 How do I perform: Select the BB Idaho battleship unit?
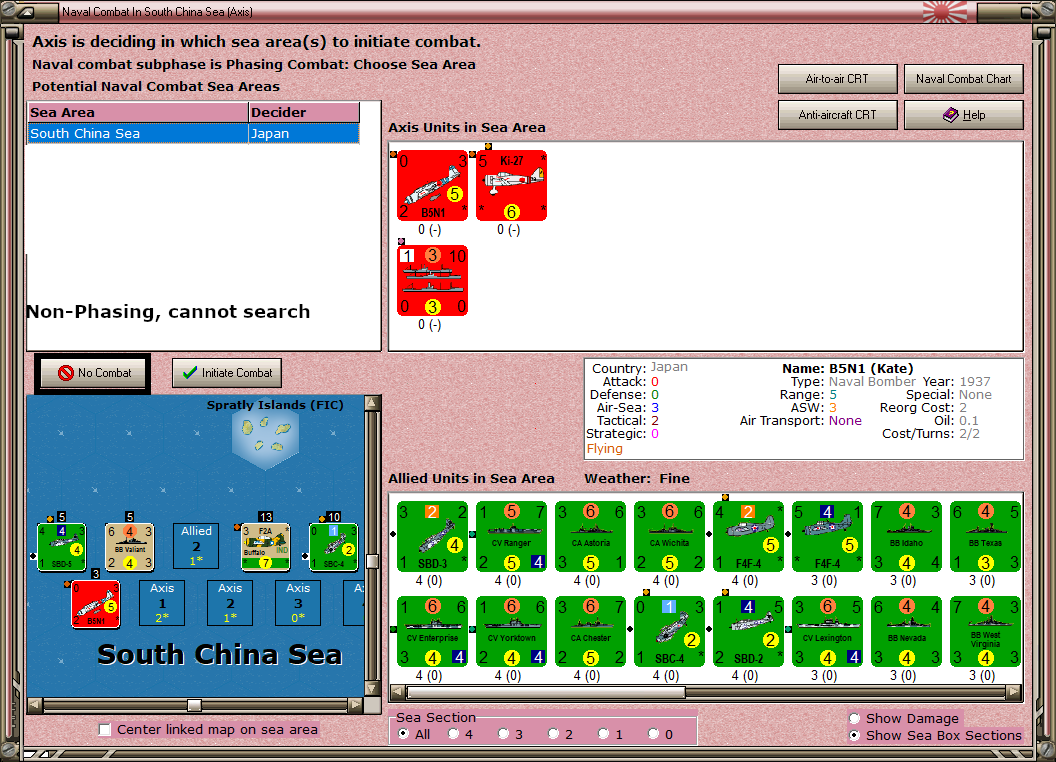coord(906,537)
